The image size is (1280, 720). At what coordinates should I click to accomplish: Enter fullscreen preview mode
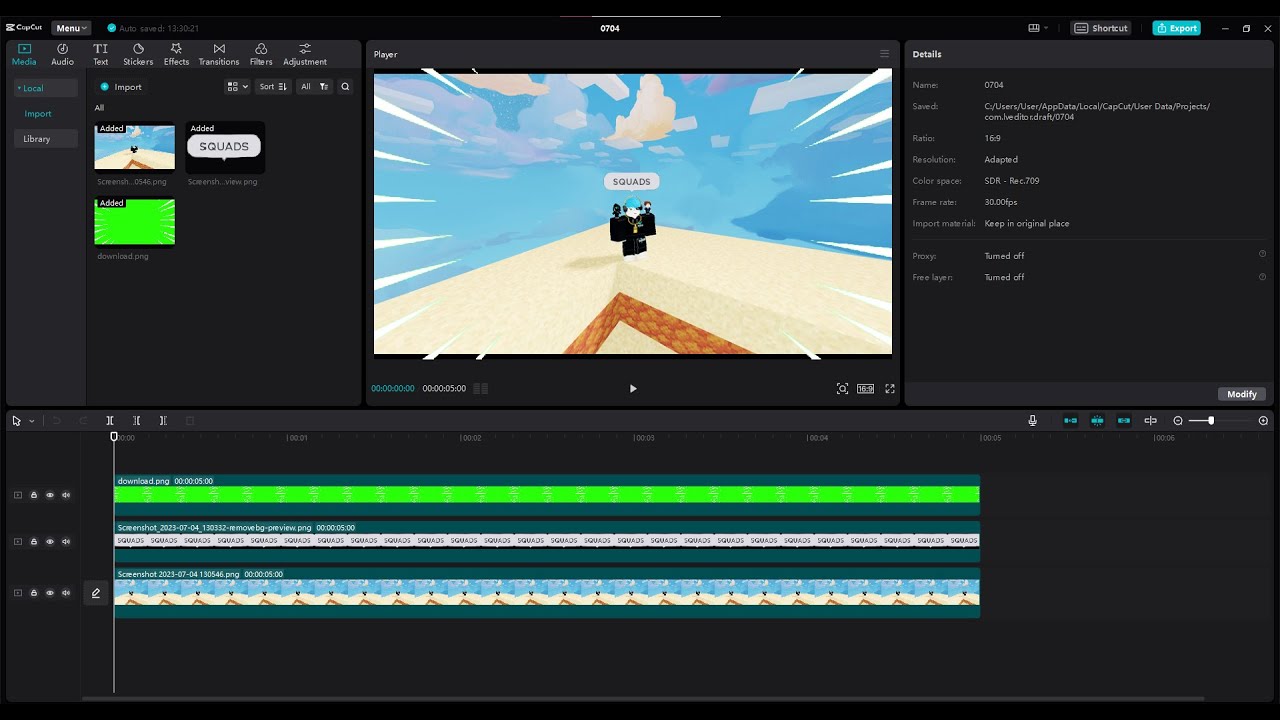click(x=890, y=389)
